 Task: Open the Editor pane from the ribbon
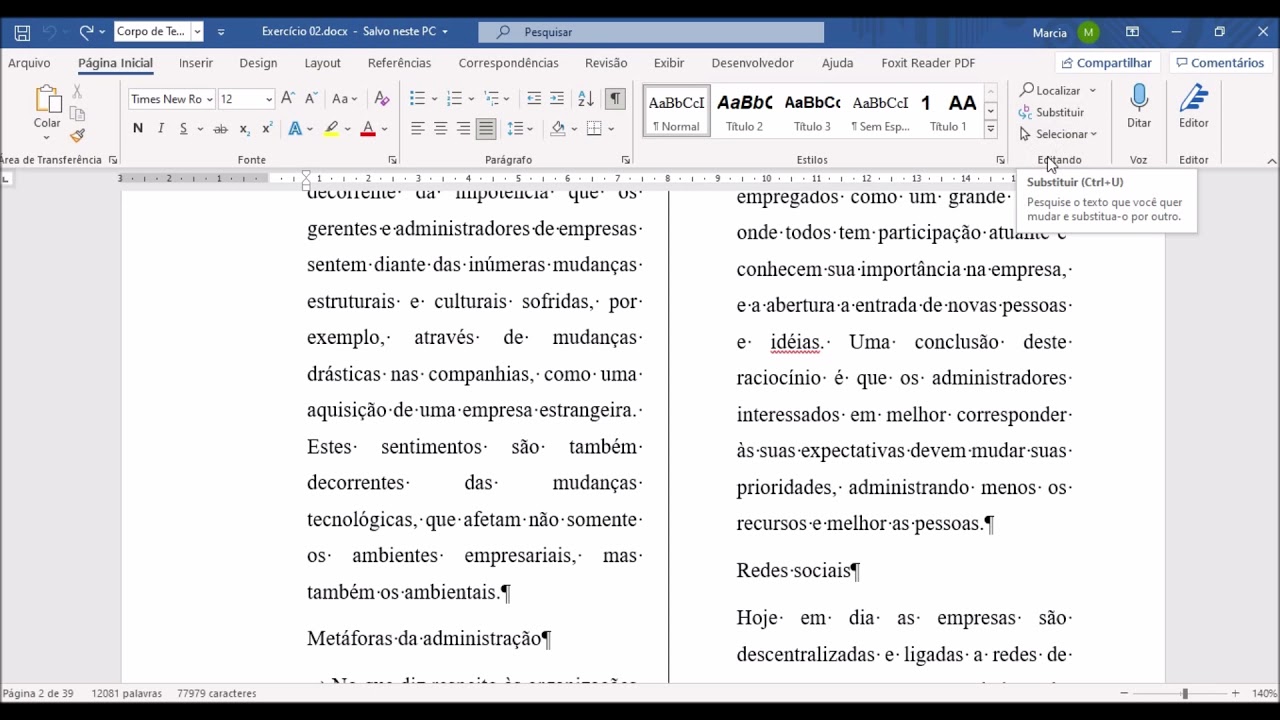pos(1193,107)
